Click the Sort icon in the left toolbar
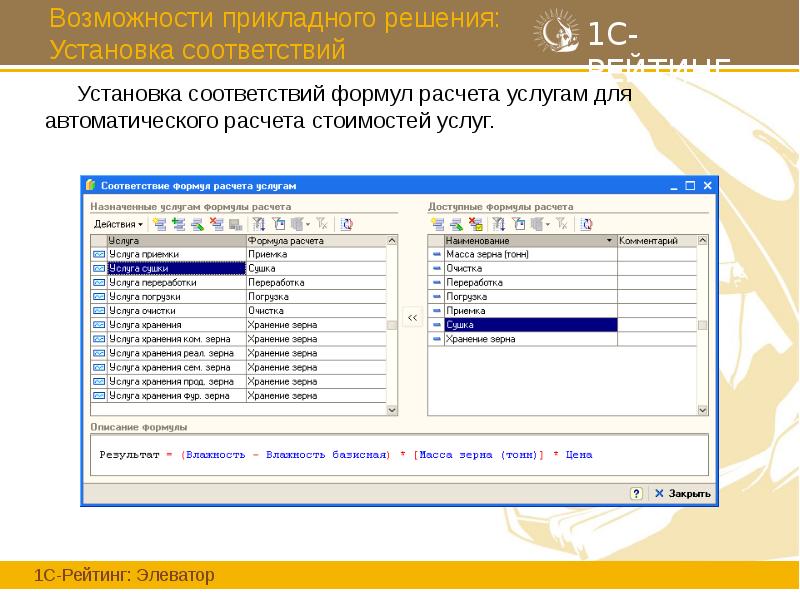Viewport: 800px width, 600px height. [x=260, y=222]
